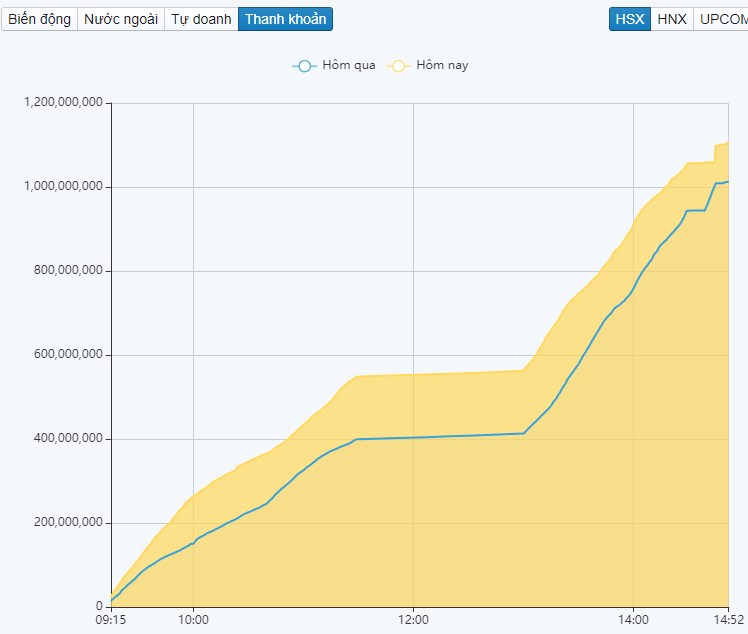Select the Tự doanh tab
The height and width of the screenshot is (634, 748).
pos(201,19)
